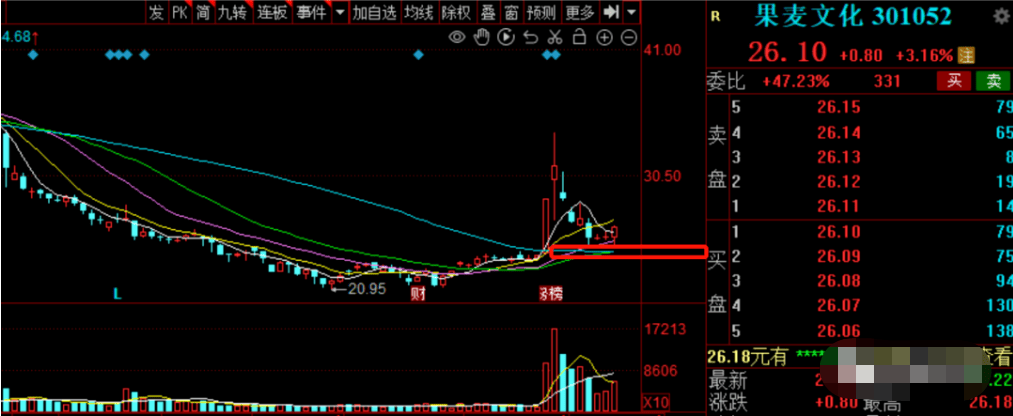The image size is (1013, 416).
Task: Click buy level 5 price 26.06
Action: [838, 331]
